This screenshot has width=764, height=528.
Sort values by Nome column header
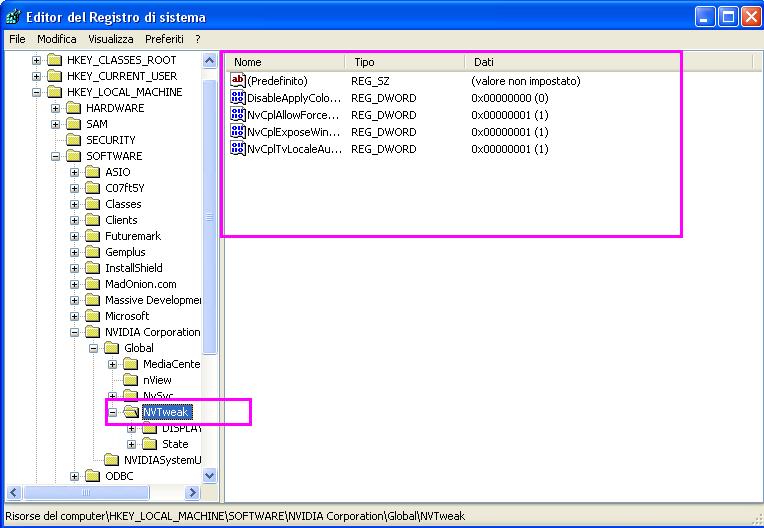coord(285,62)
